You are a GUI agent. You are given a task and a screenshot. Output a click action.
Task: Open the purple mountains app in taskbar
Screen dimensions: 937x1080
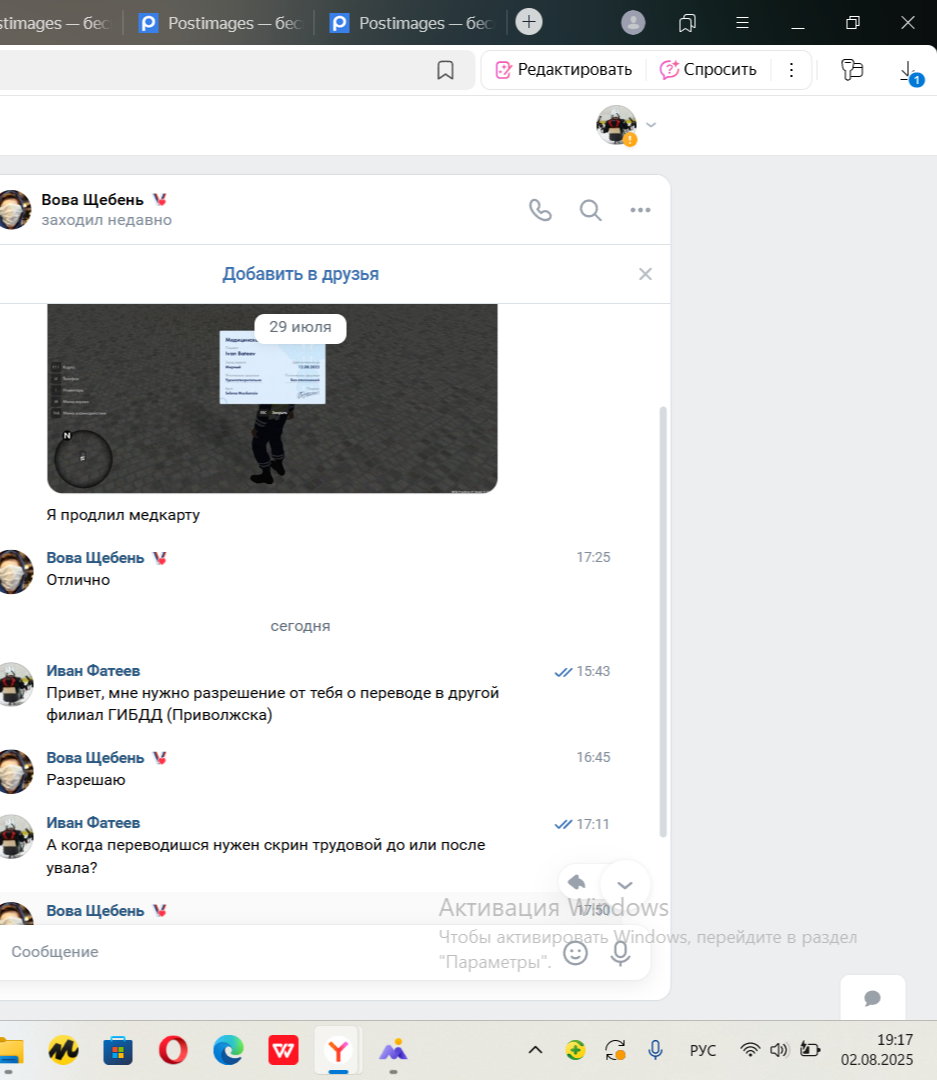coord(393,1050)
